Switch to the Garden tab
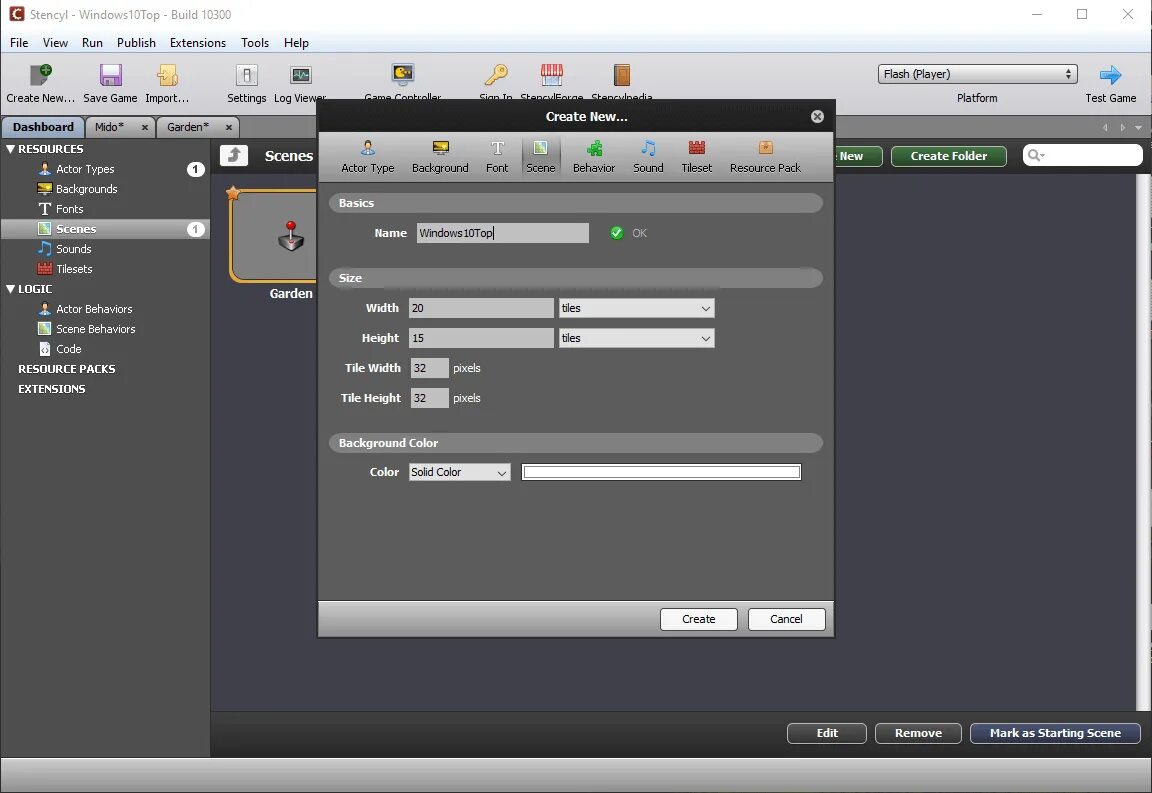 [x=188, y=127]
